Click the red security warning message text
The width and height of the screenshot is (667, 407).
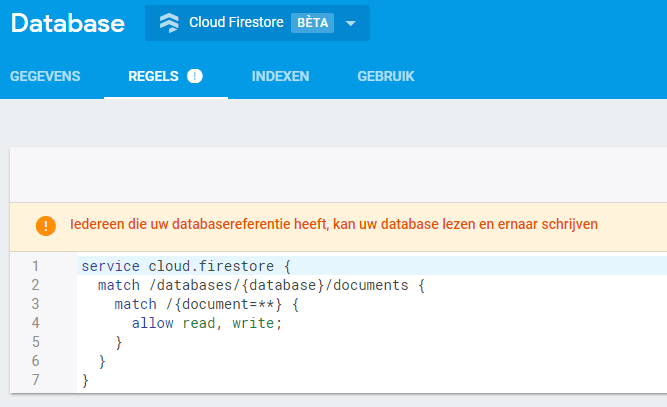(x=333, y=224)
